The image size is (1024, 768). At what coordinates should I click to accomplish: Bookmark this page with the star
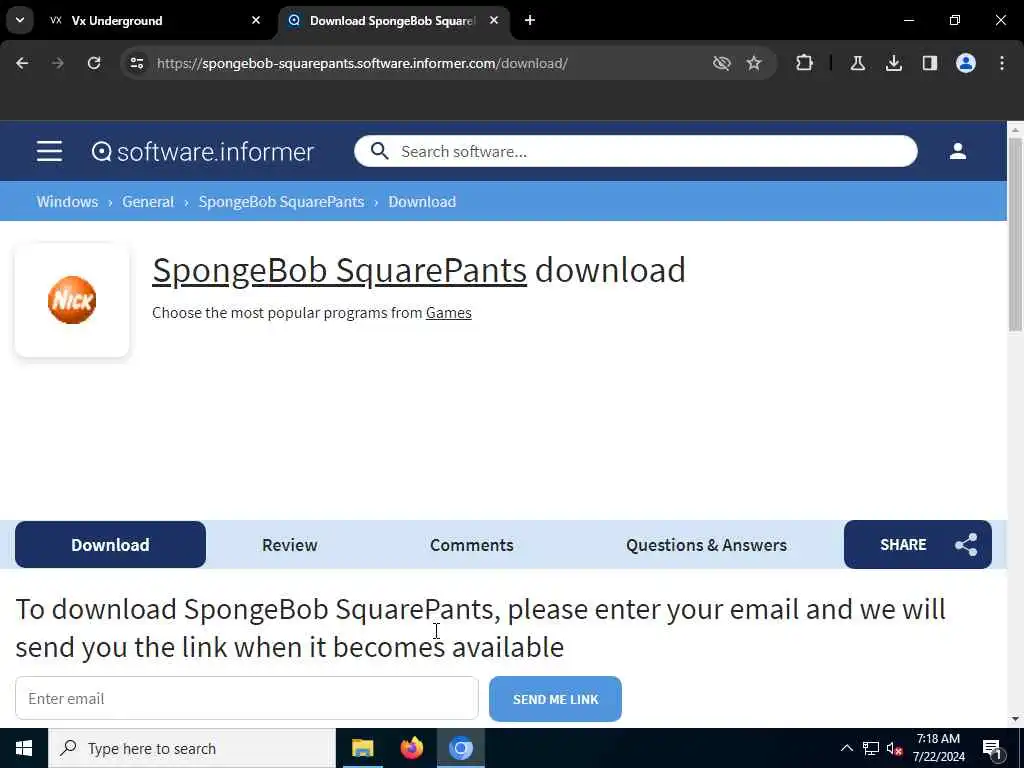click(754, 63)
